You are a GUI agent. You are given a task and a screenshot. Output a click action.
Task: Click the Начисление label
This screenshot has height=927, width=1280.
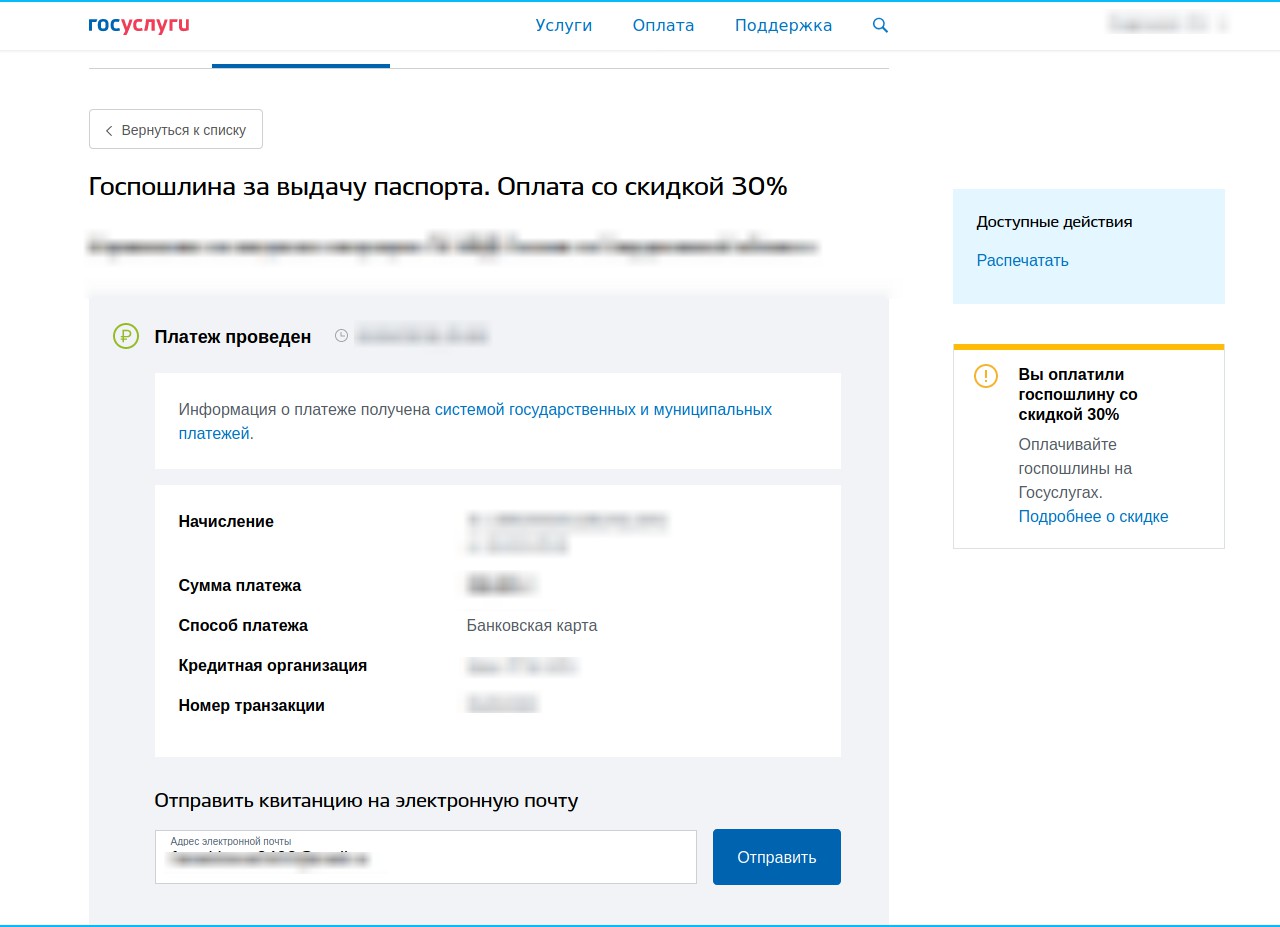pyautogui.click(x=226, y=522)
